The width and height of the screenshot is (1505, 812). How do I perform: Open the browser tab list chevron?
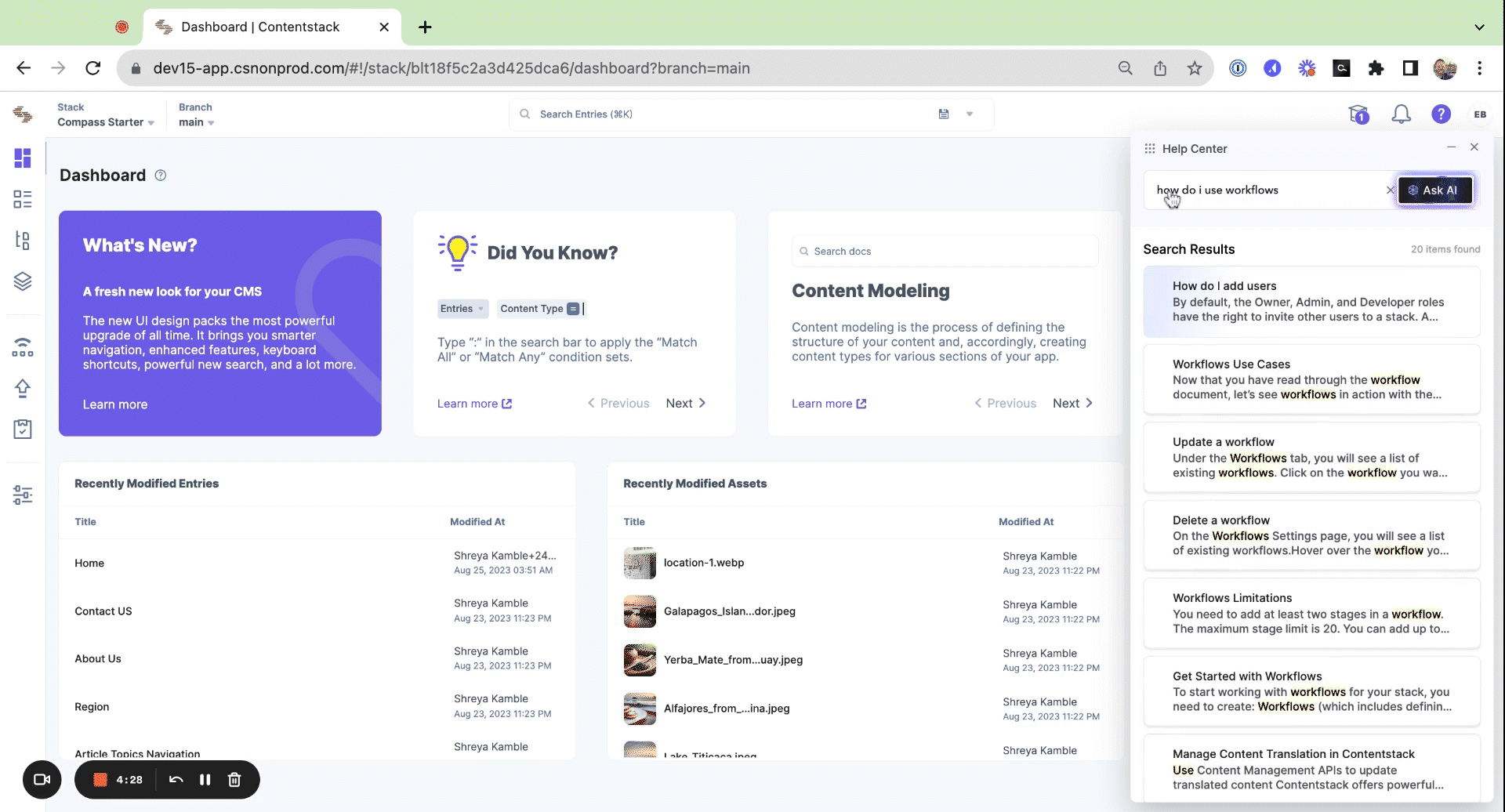pos(1479,27)
